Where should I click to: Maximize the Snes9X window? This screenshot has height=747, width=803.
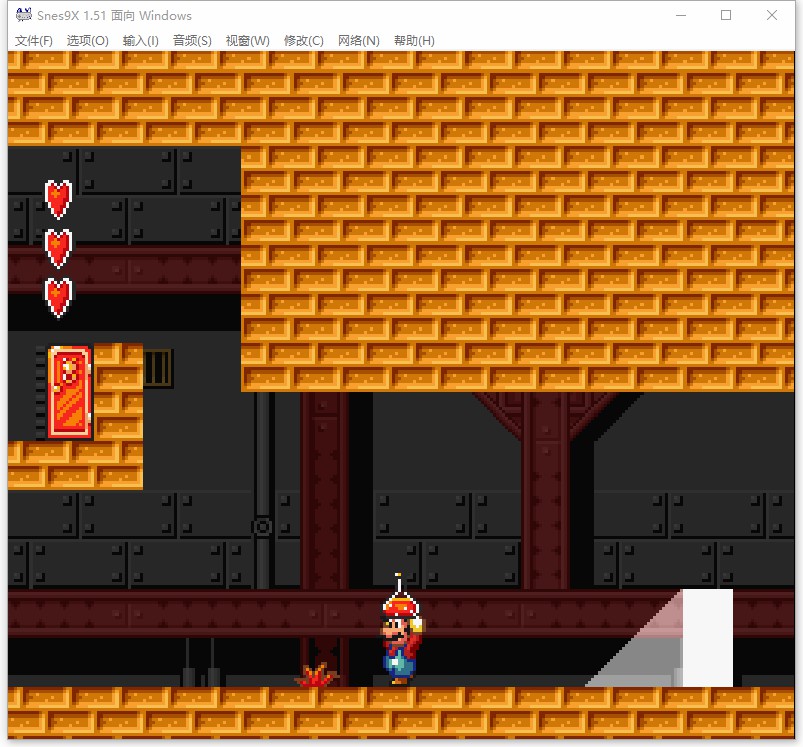(726, 15)
